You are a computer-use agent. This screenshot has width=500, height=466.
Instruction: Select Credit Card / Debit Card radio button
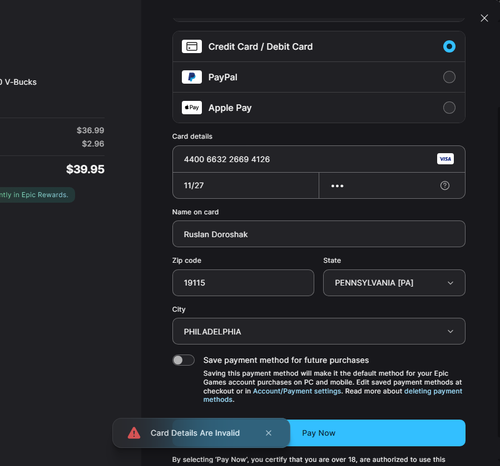click(x=449, y=46)
